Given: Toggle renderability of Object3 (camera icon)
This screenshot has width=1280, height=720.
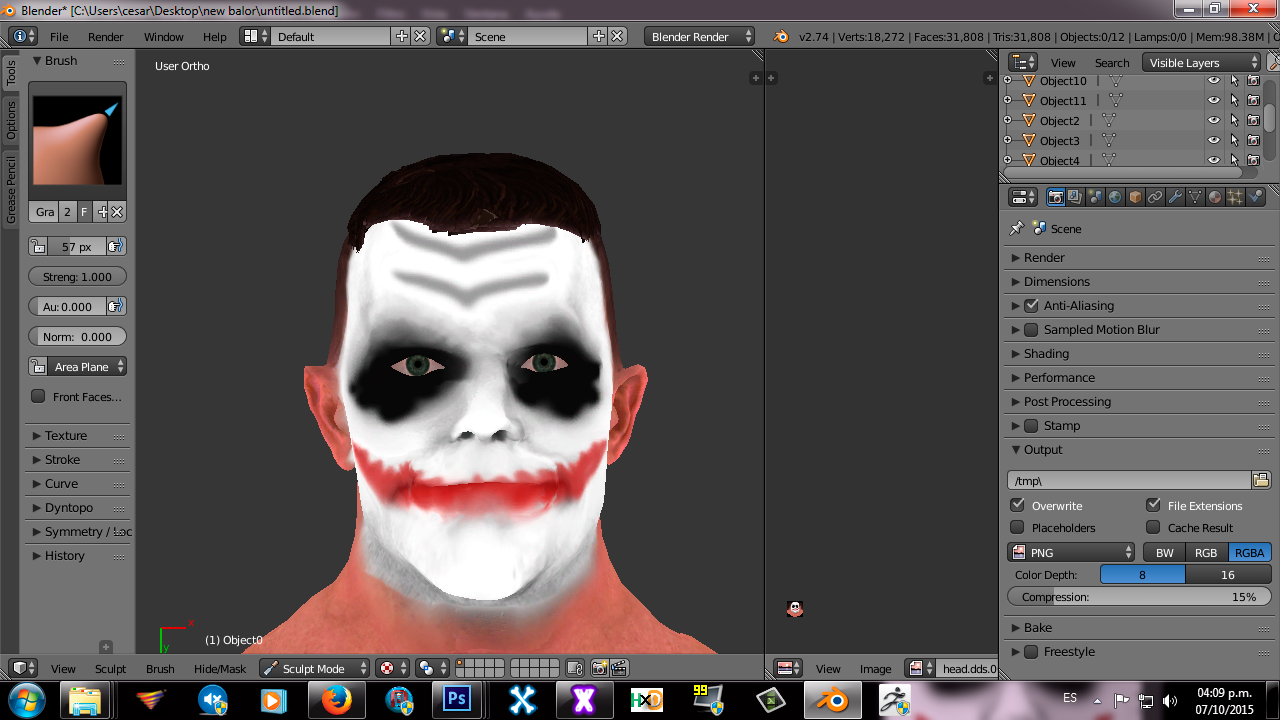Looking at the screenshot, I should pyautogui.click(x=1253, y=140).
